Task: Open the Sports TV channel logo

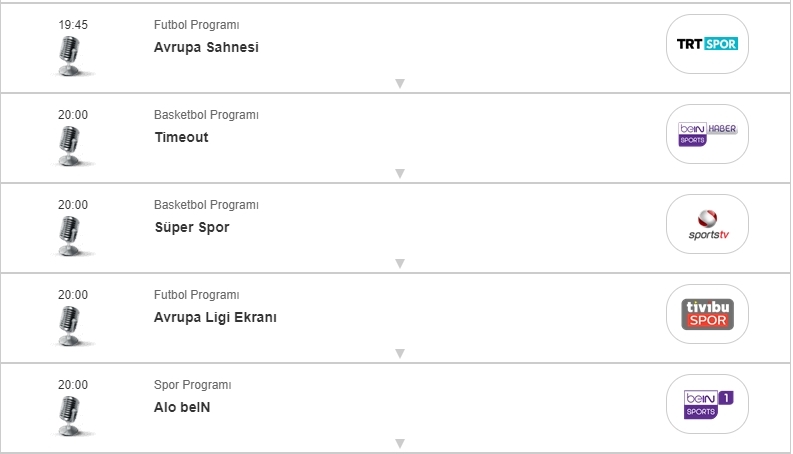Action: pos(707,224)
